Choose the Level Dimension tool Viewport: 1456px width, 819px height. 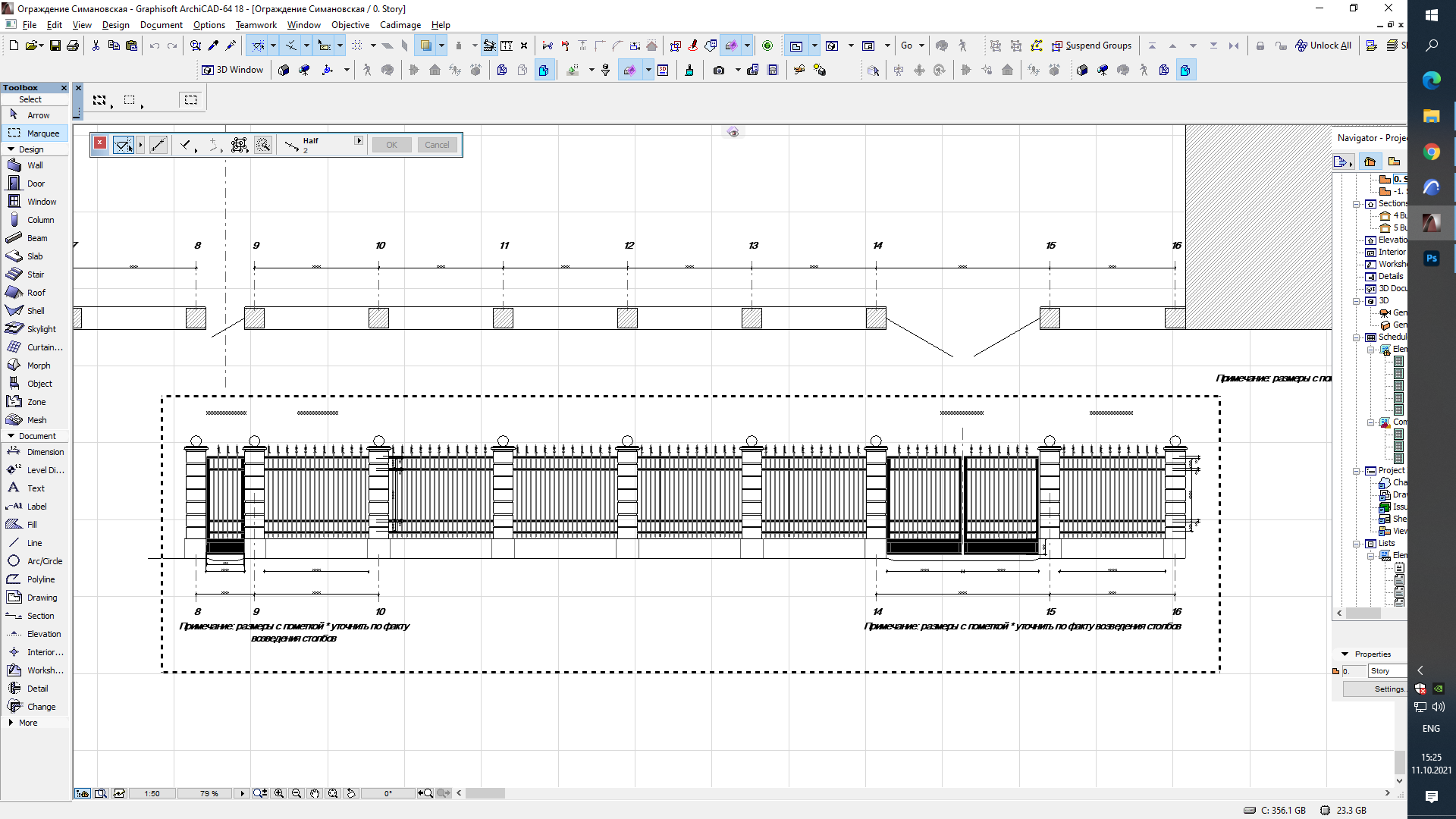36,470
